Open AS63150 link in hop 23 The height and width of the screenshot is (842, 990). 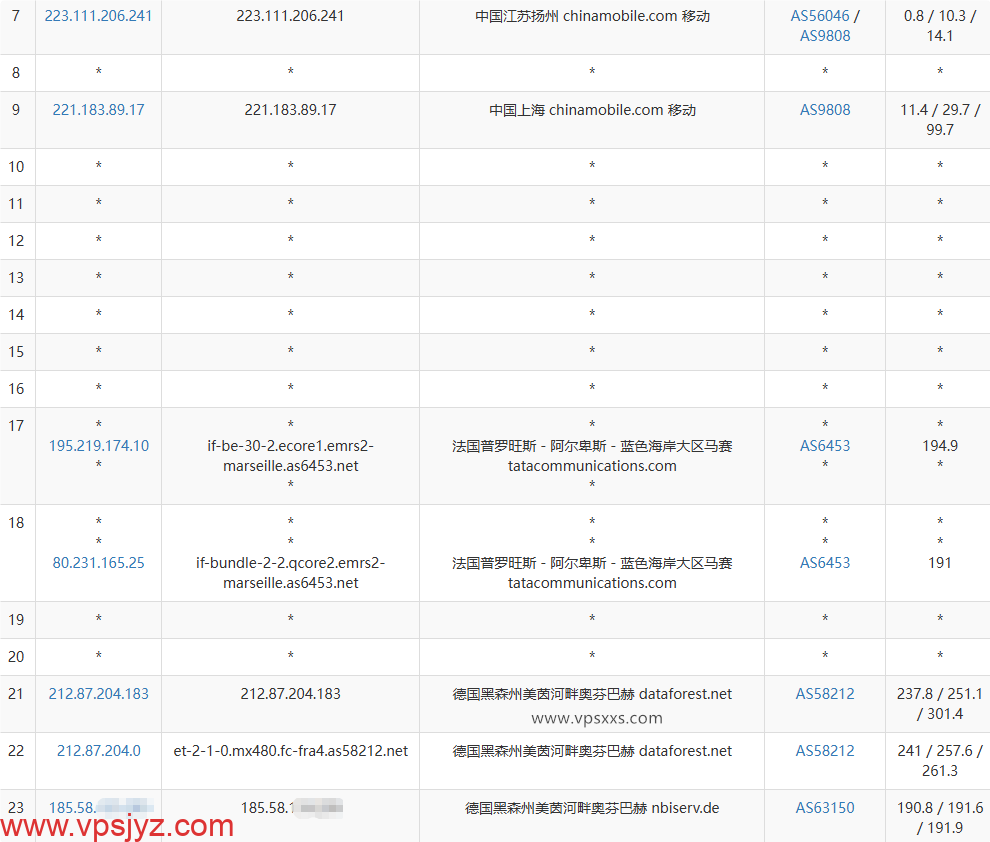tap(825, 807)
